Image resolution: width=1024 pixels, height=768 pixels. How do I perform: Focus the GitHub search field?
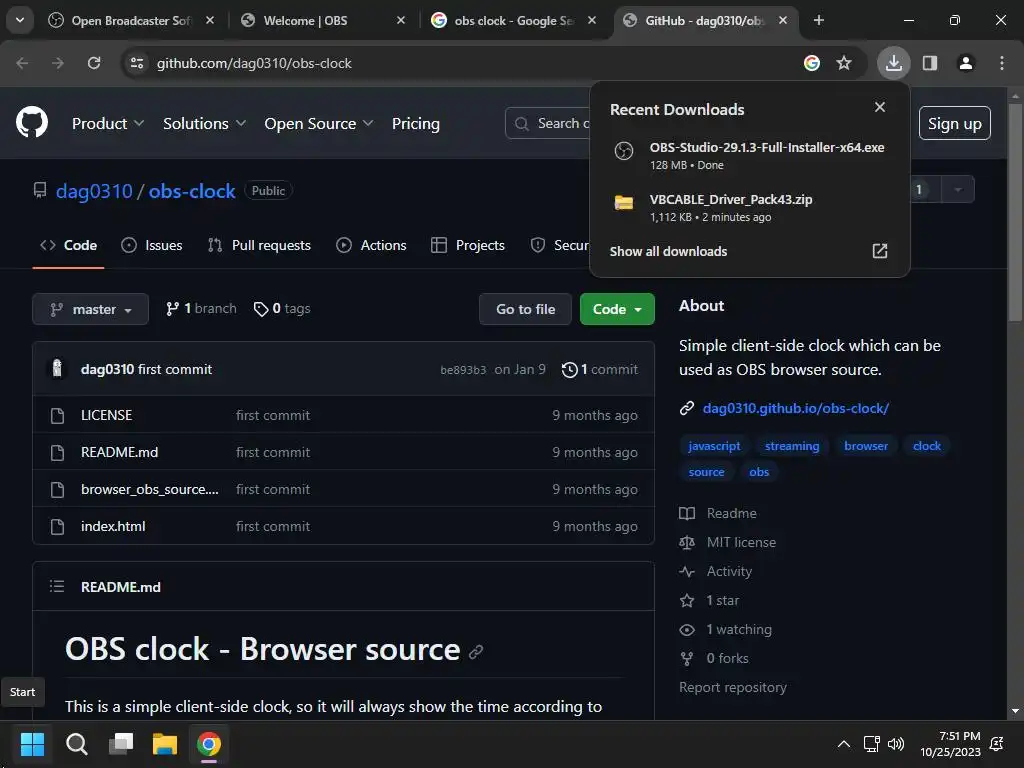pyautogui.click(x=547, y=123)
